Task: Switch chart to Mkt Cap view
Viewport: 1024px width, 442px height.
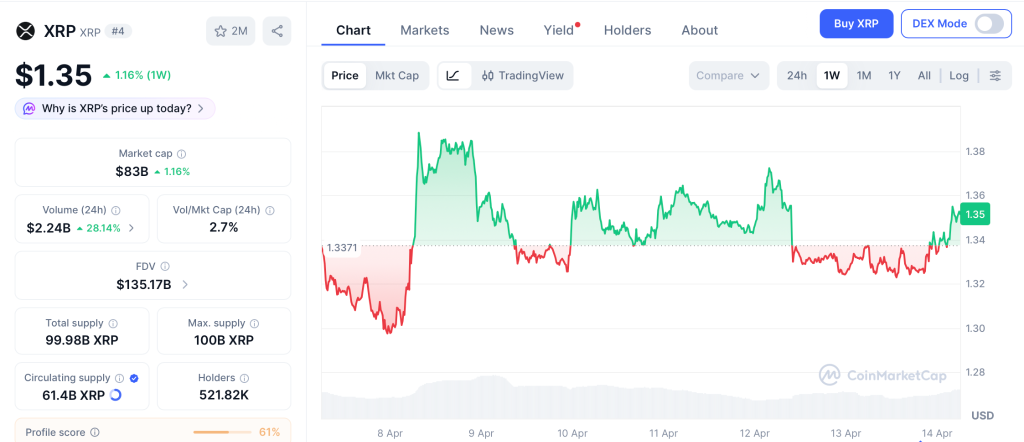Action: (x=397, y=76)
